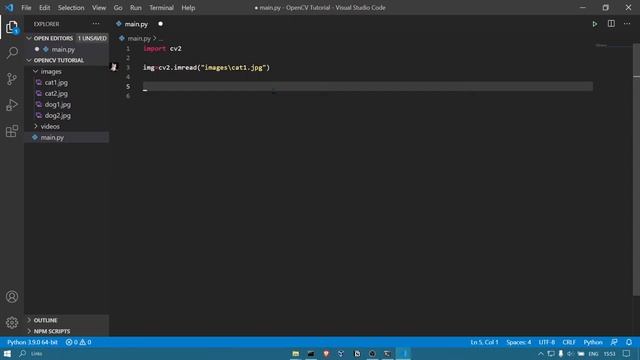Viewport: 640px width, 360px height.
Task: Click Ln 5, Col 1 position
Action: (x=484, y=342)
